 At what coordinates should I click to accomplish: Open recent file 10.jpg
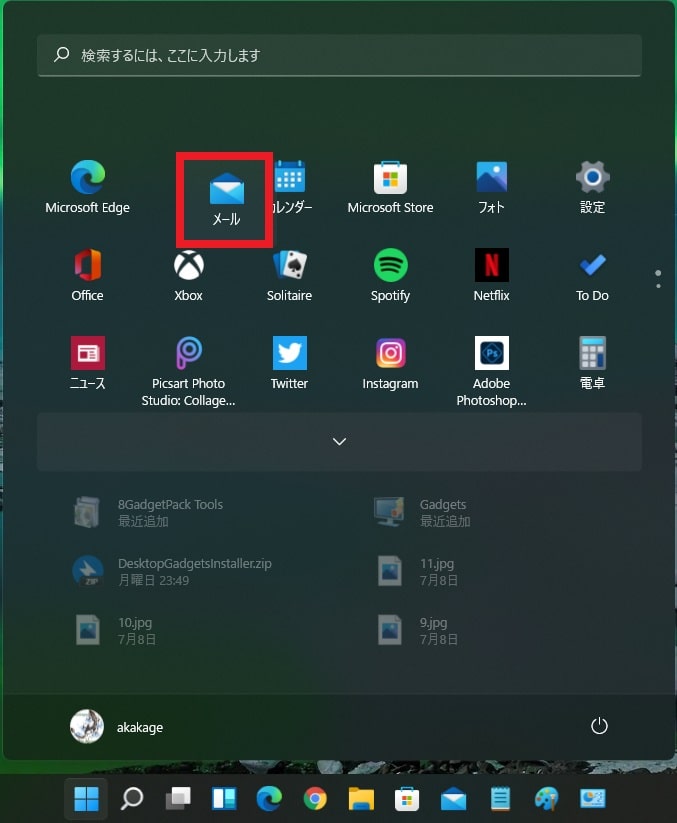click(x=117, y=630)
